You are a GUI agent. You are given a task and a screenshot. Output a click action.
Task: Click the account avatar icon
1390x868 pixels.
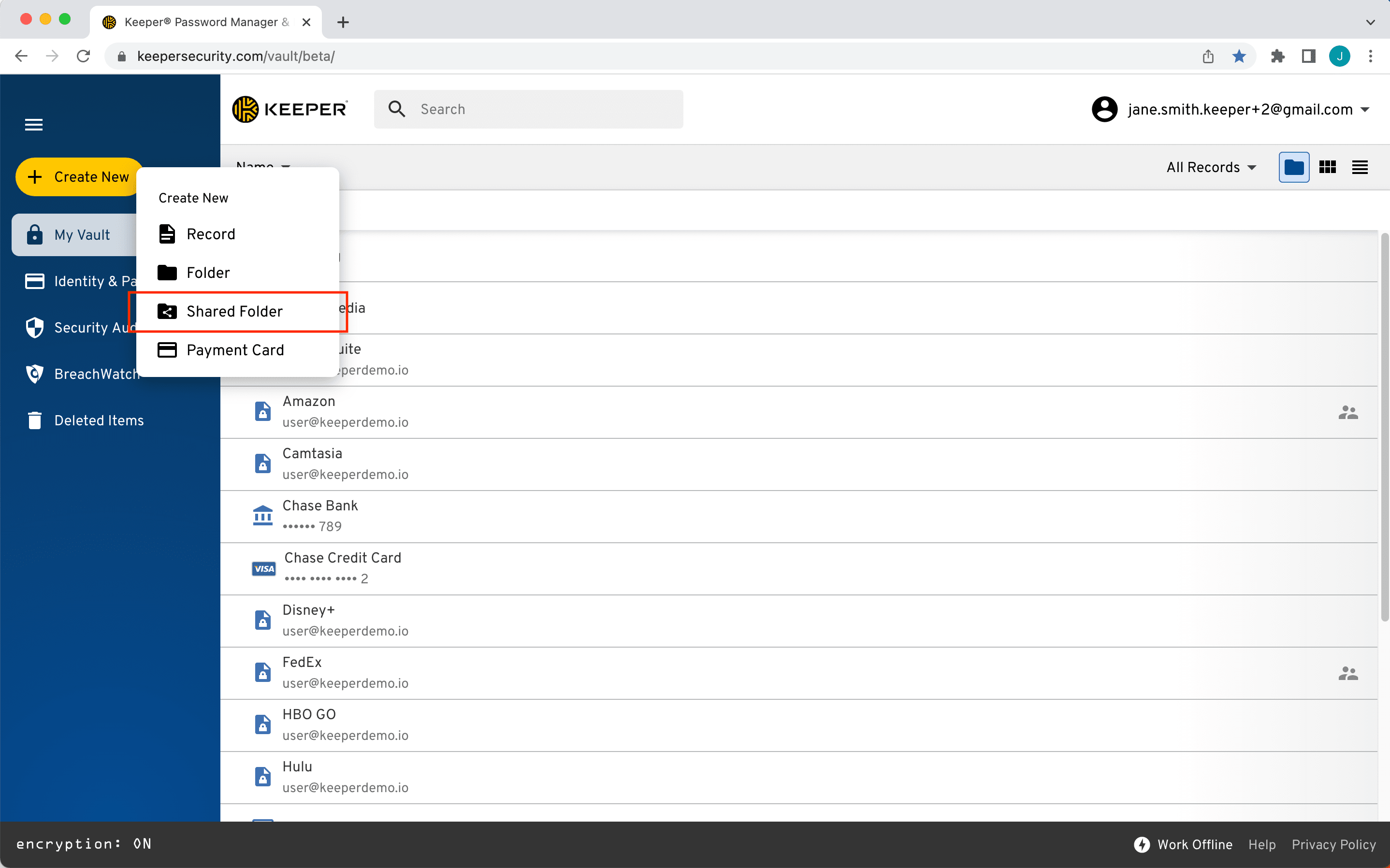(x=1104, y=109)
